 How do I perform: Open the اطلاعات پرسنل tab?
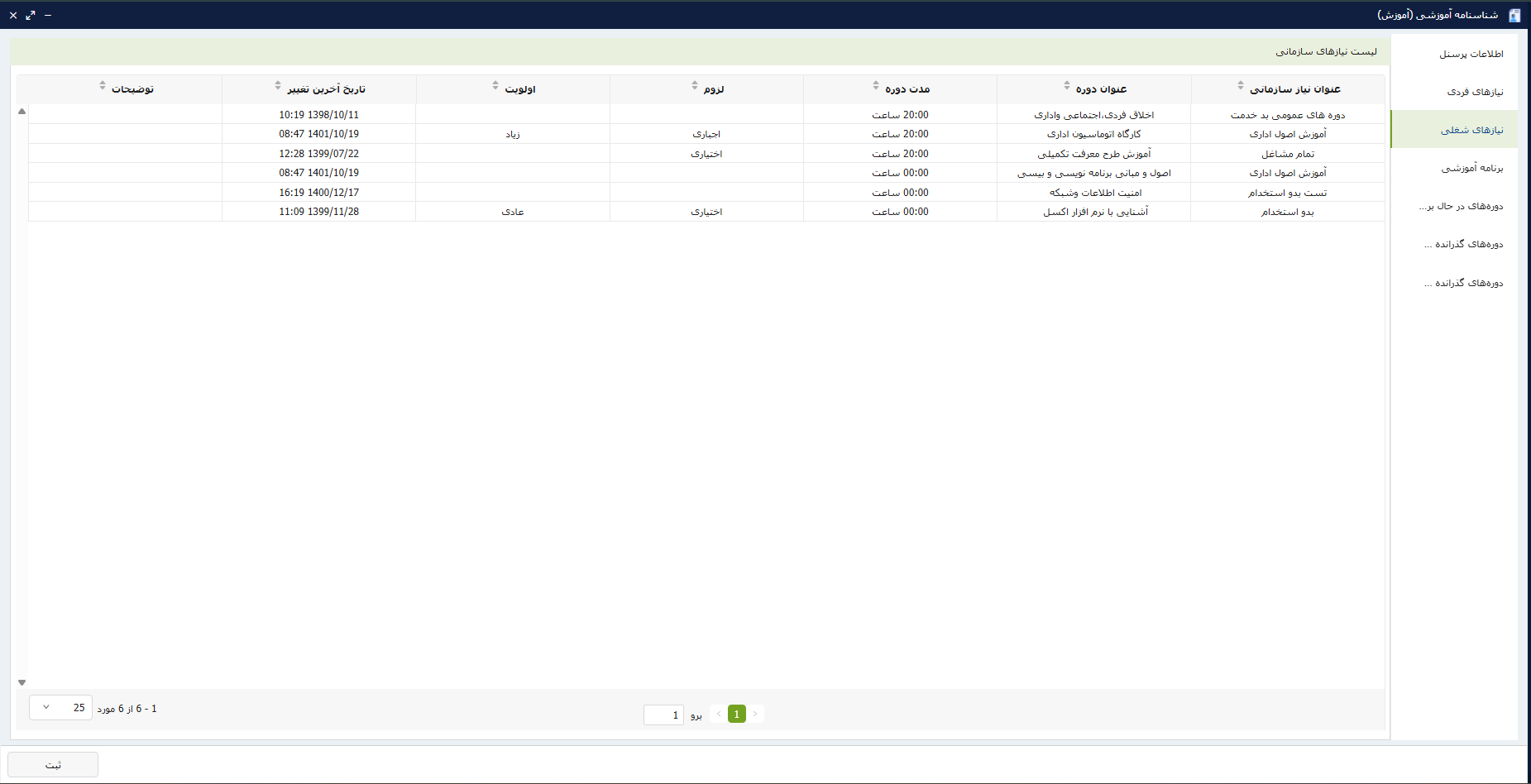tap(1471, 54)
